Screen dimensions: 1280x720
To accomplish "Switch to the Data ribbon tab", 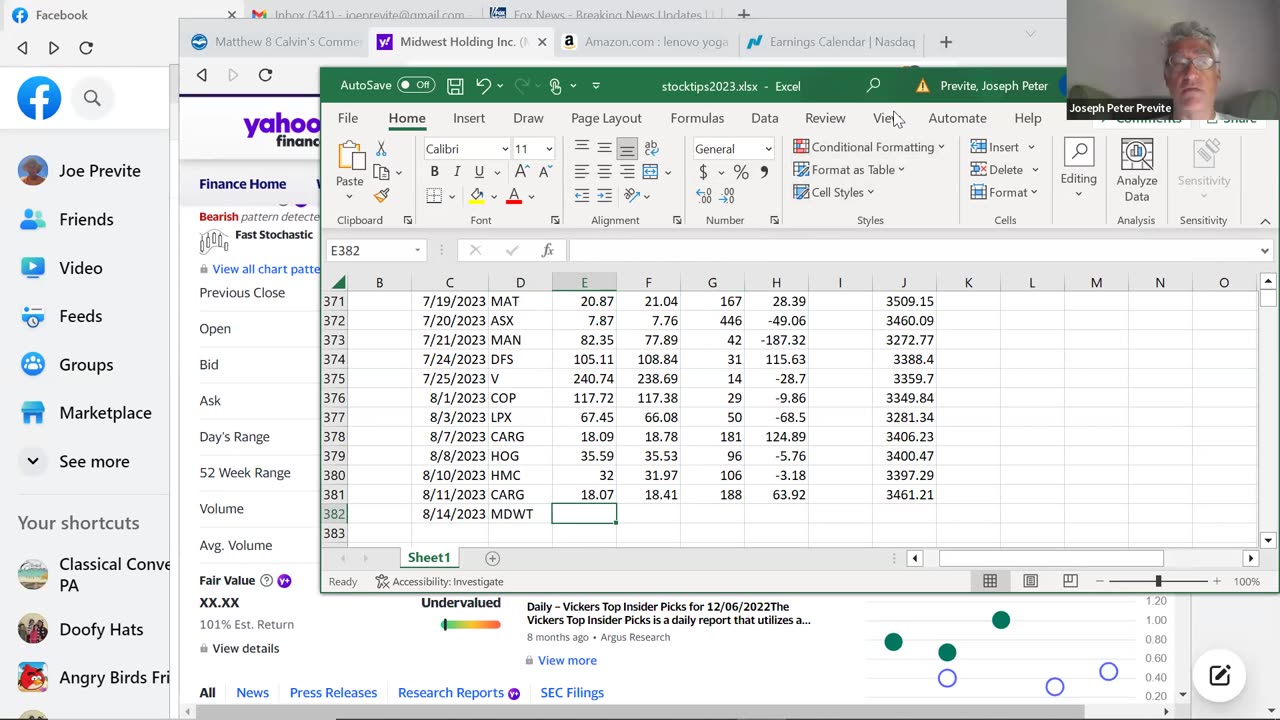I will 765,118.
